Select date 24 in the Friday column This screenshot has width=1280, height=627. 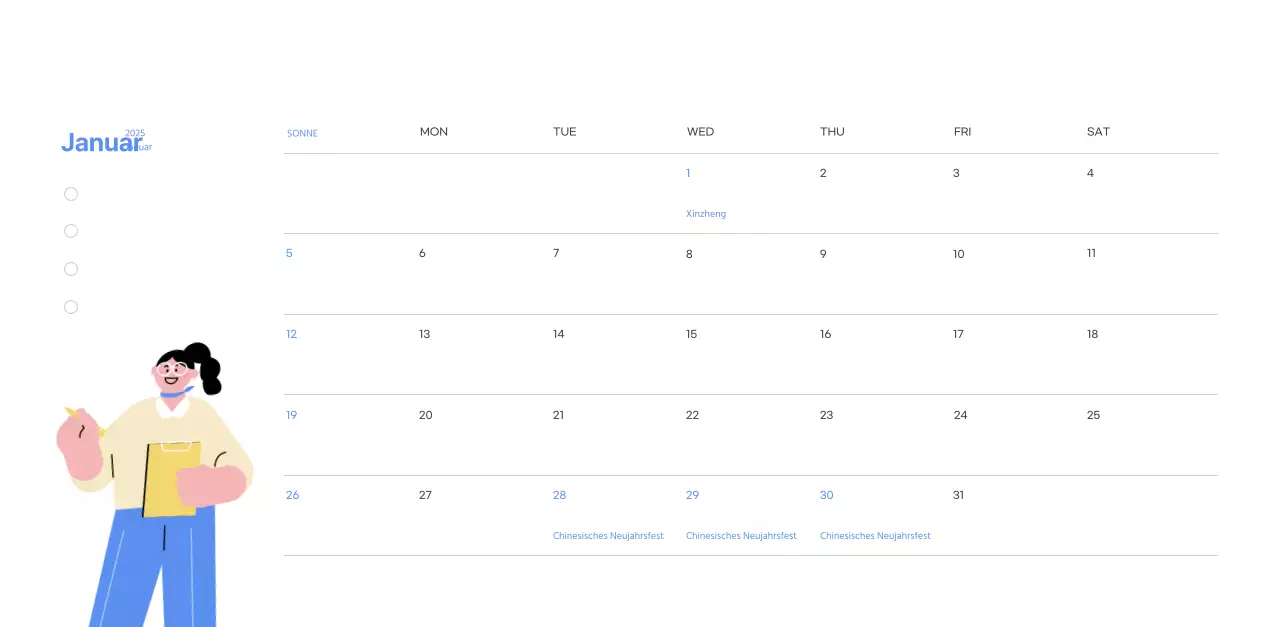click(x=960, y=415)
